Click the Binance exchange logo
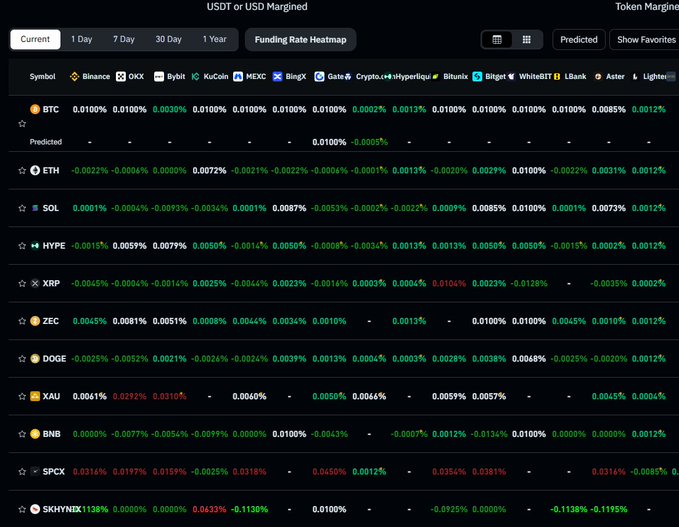The height and width of the screenshot is (527, 679). pos(74,77)
